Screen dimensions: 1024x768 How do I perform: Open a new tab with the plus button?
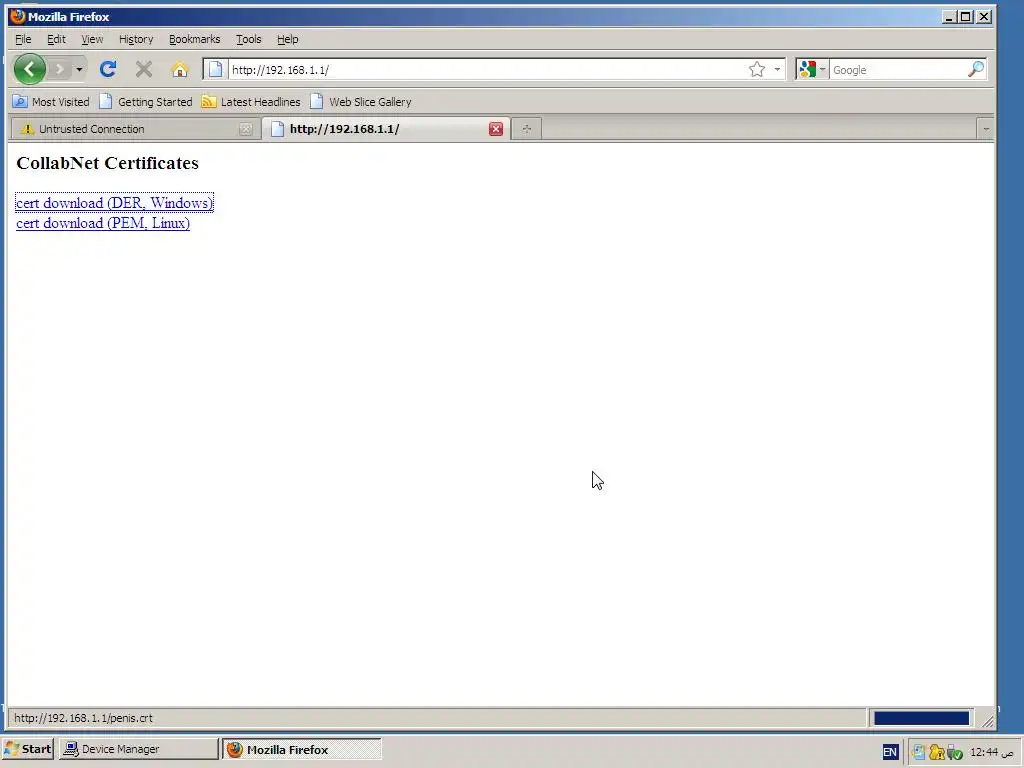click(x=526, y=129)
